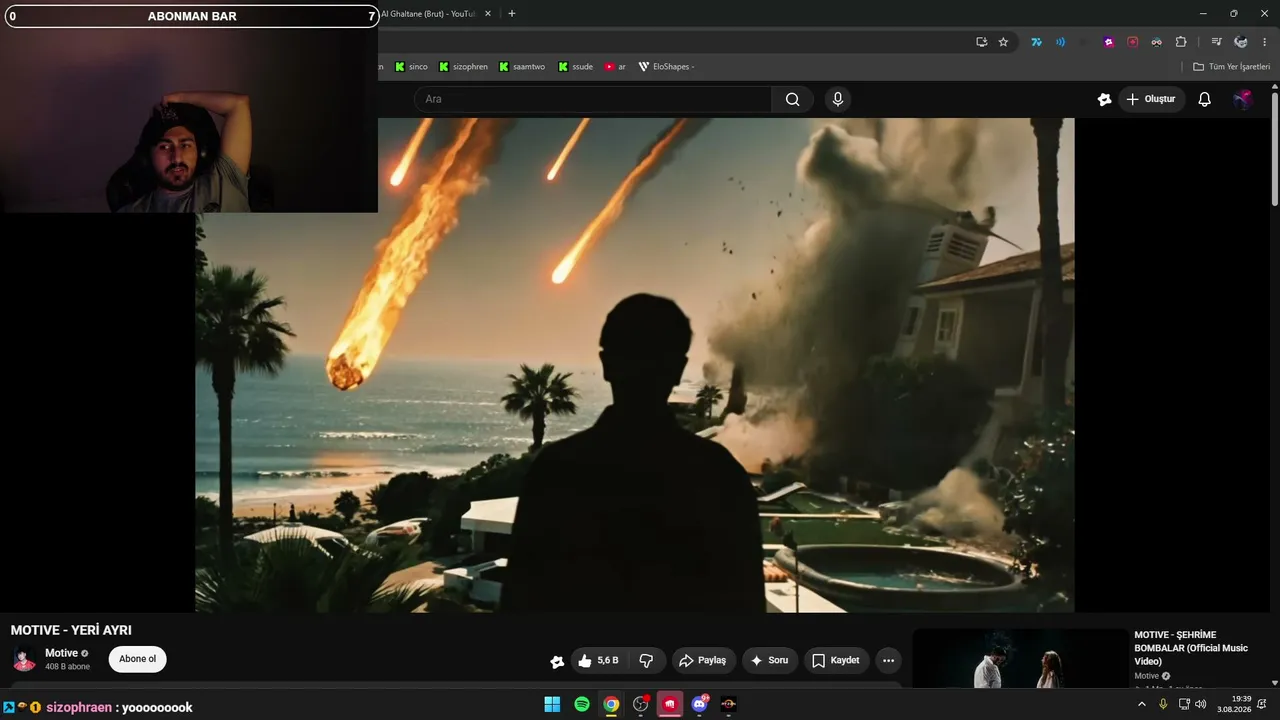This screenshot has height=720, width=1280.
Task: Open Spotify from the taskbar
Action: (x=582, y=705)
